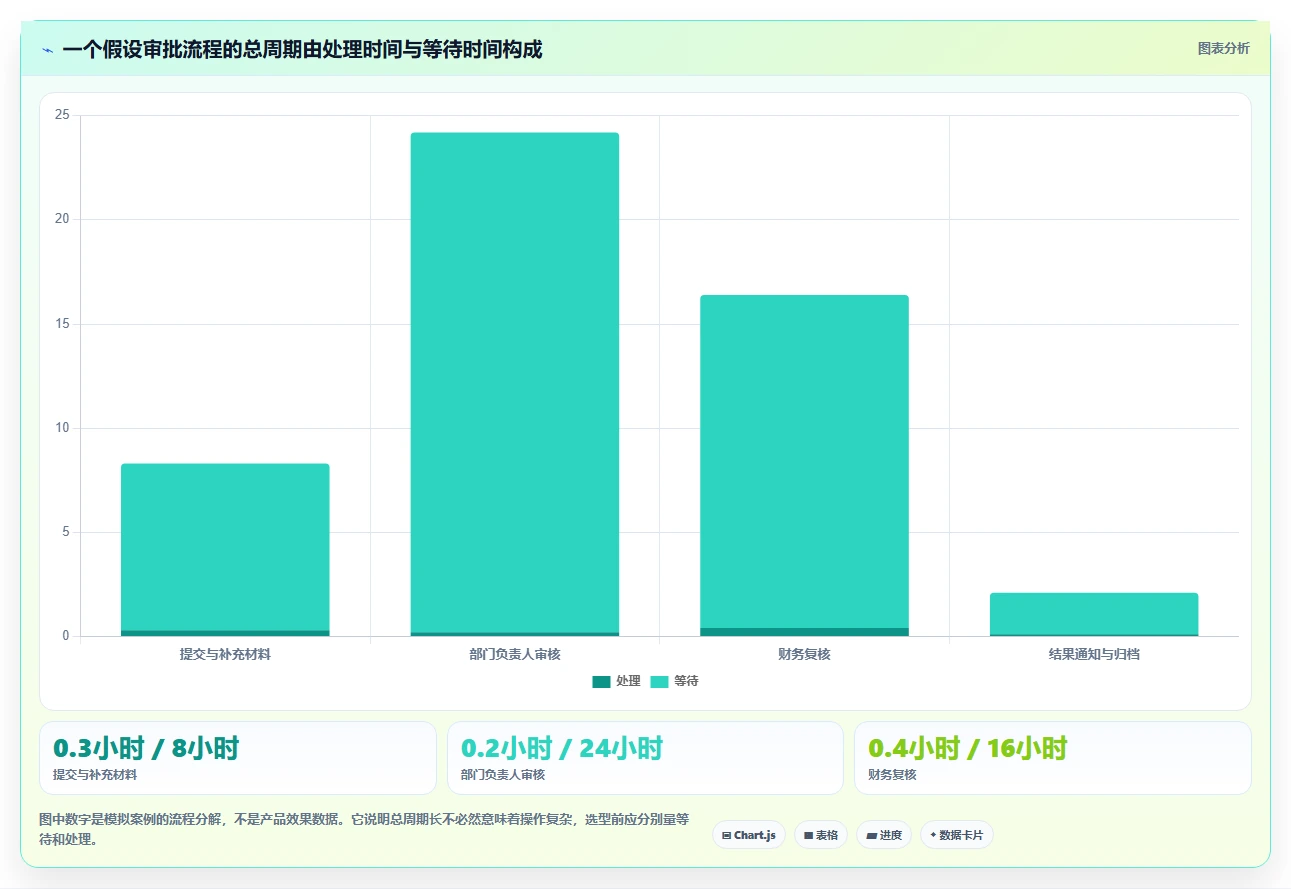
Task: Click the 结果通知与归档 waiting bar
Action: [1094, 613]
